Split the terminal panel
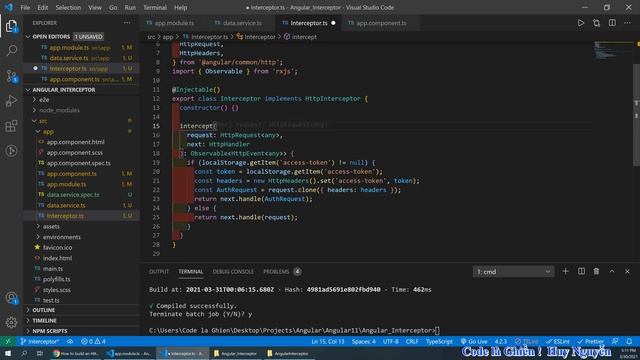The width and height of the screenshot is (640, 360). [581, 271]
